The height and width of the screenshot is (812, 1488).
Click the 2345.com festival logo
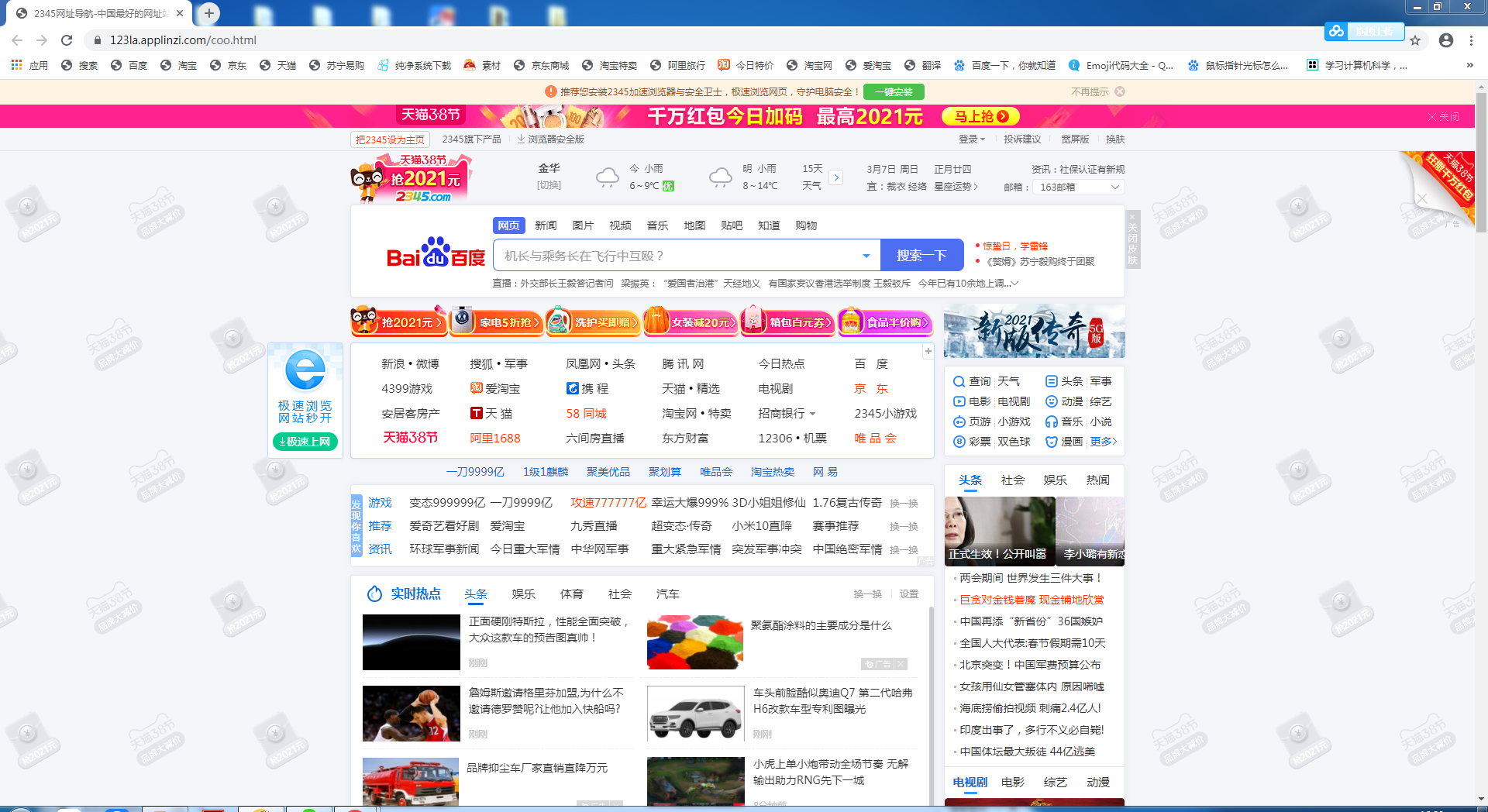point(411,177)
